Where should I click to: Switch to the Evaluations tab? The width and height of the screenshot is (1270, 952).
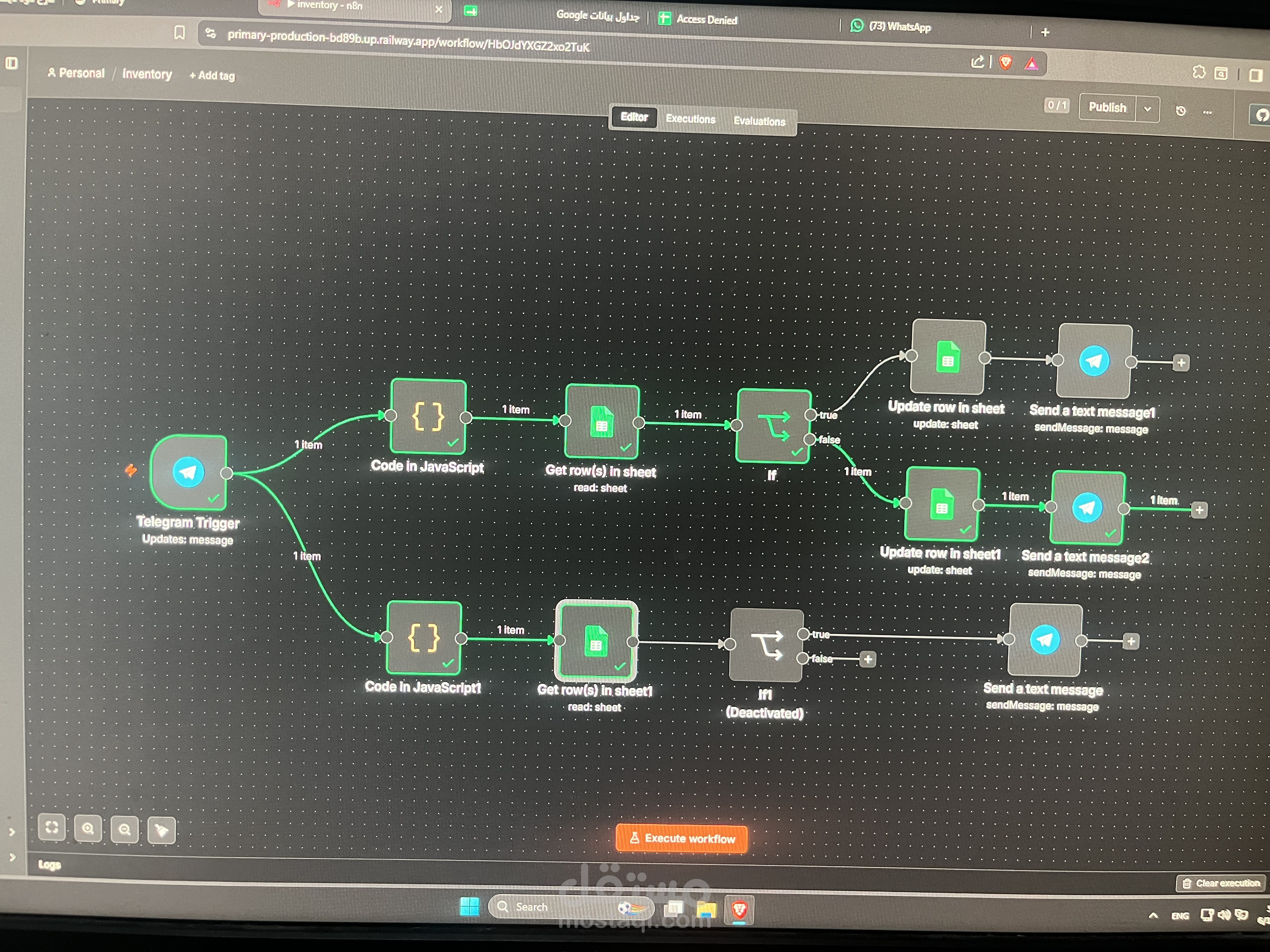coord(759,121)
